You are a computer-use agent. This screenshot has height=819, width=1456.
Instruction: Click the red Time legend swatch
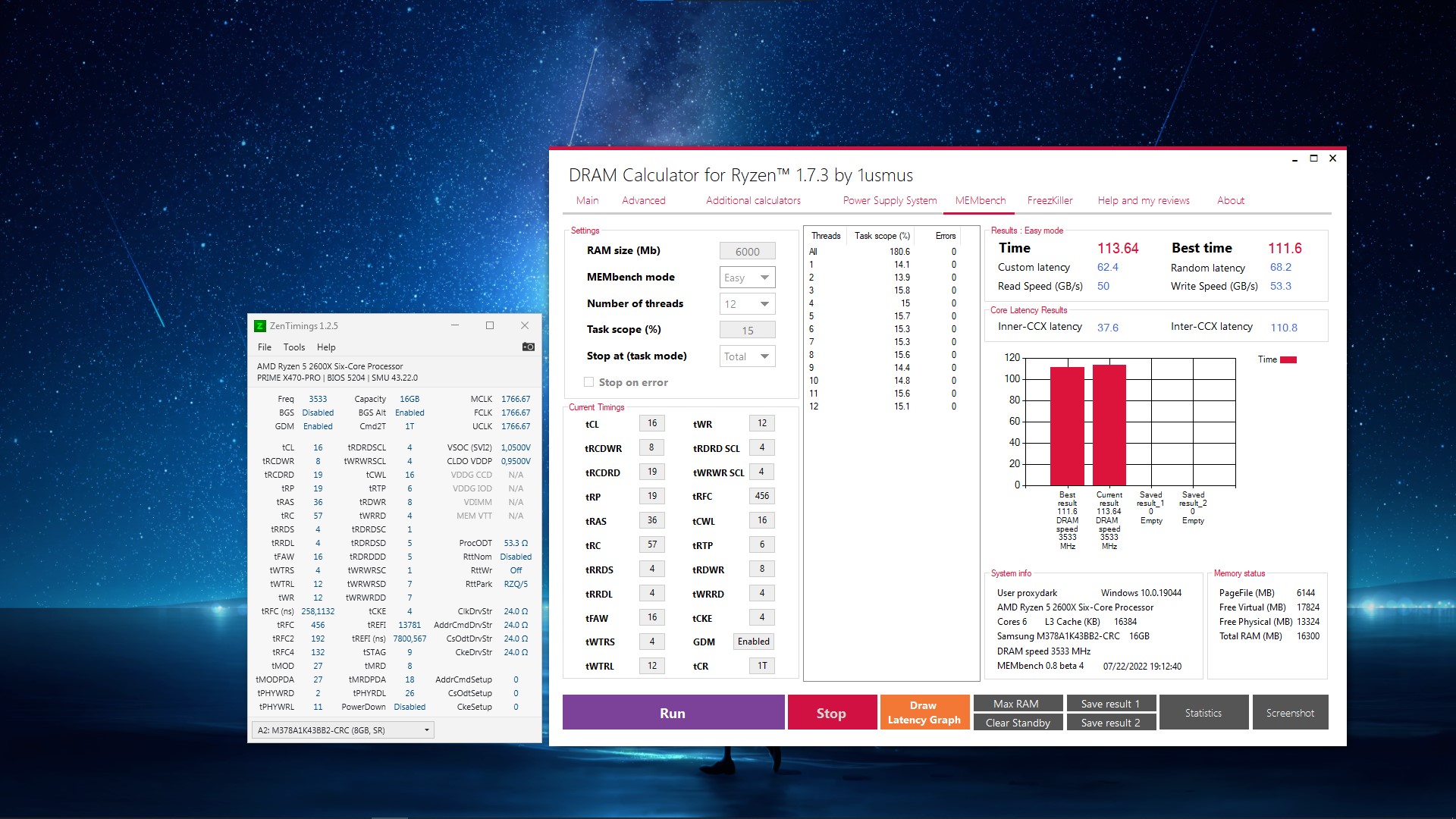(1288, 359)
